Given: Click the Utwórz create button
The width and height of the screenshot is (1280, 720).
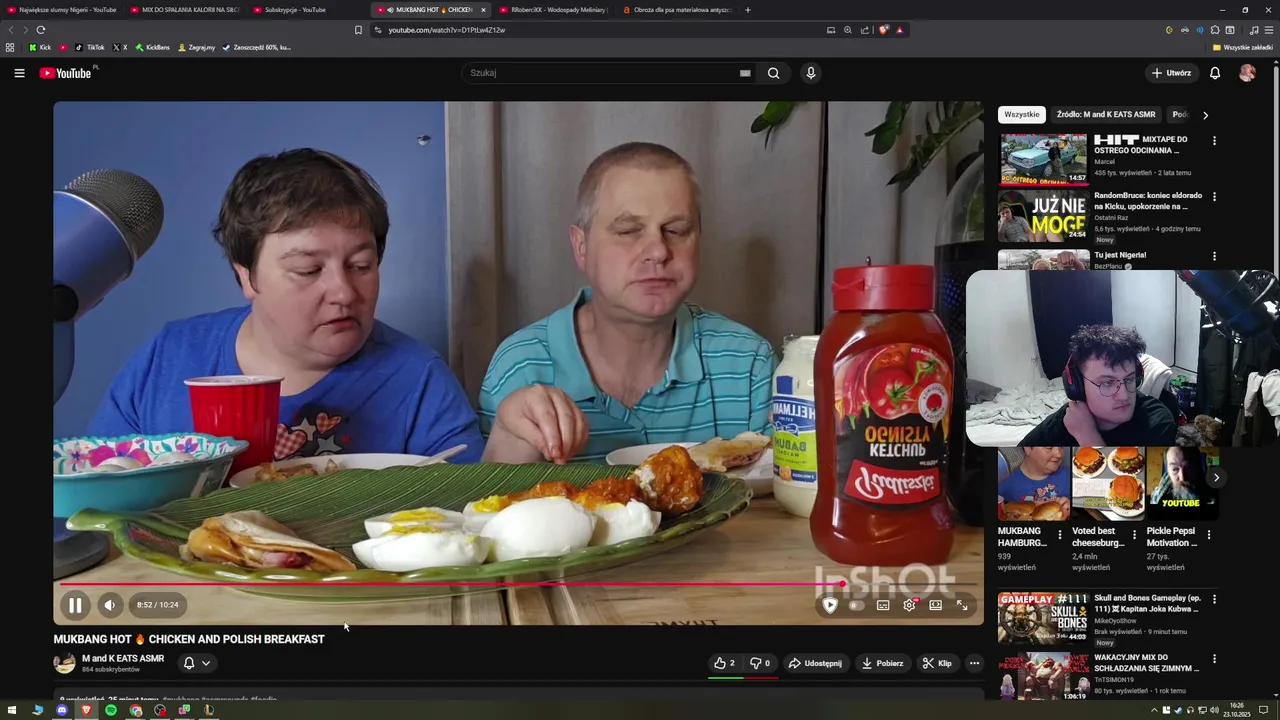Looking at the screenshot, I should (x=1171, y=73).
